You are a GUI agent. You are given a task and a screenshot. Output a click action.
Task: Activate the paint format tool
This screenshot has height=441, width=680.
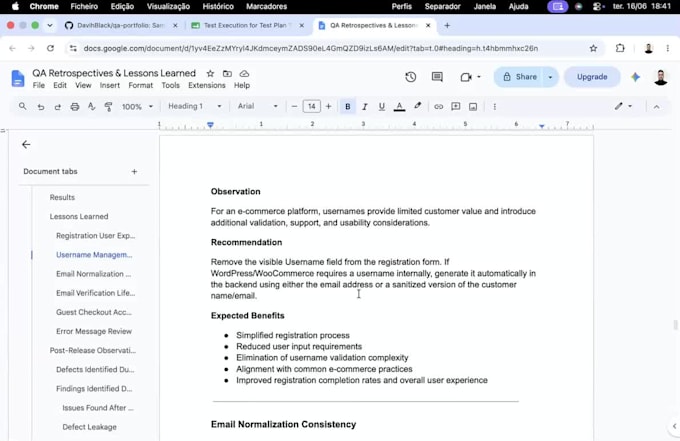tap(108, 107)
